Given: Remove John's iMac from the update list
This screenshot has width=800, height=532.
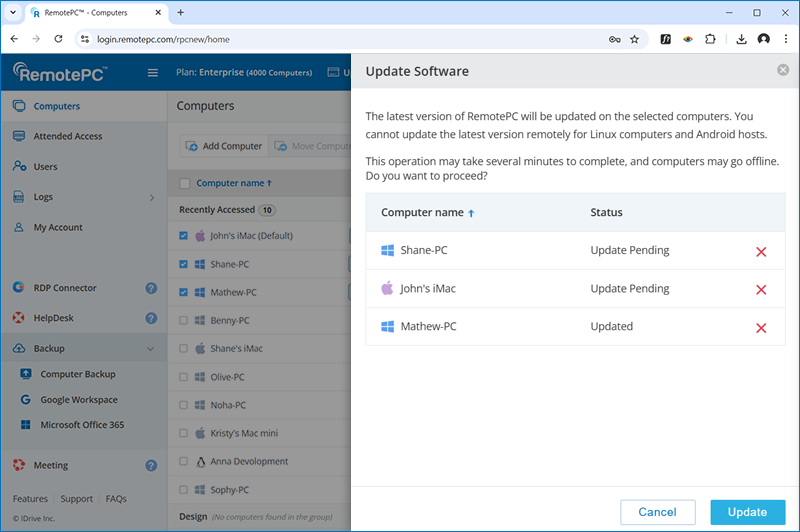Looking at the screenshot, I should [761, 289].
